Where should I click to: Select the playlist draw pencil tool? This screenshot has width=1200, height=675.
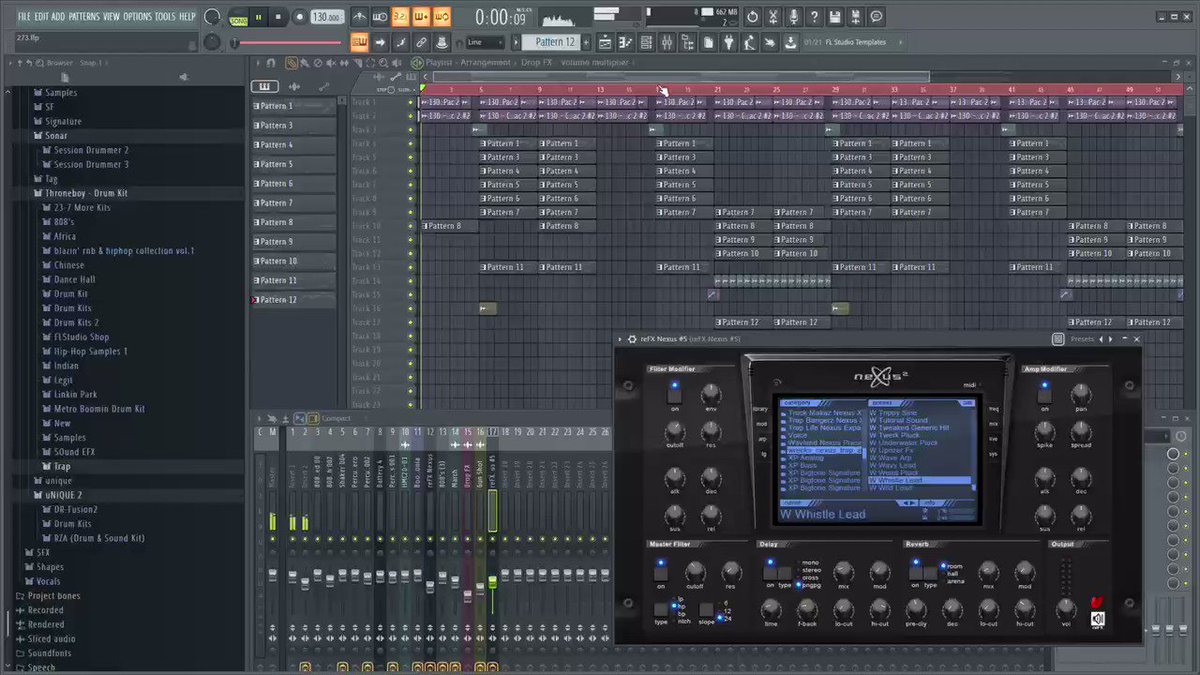click(291, 63)
